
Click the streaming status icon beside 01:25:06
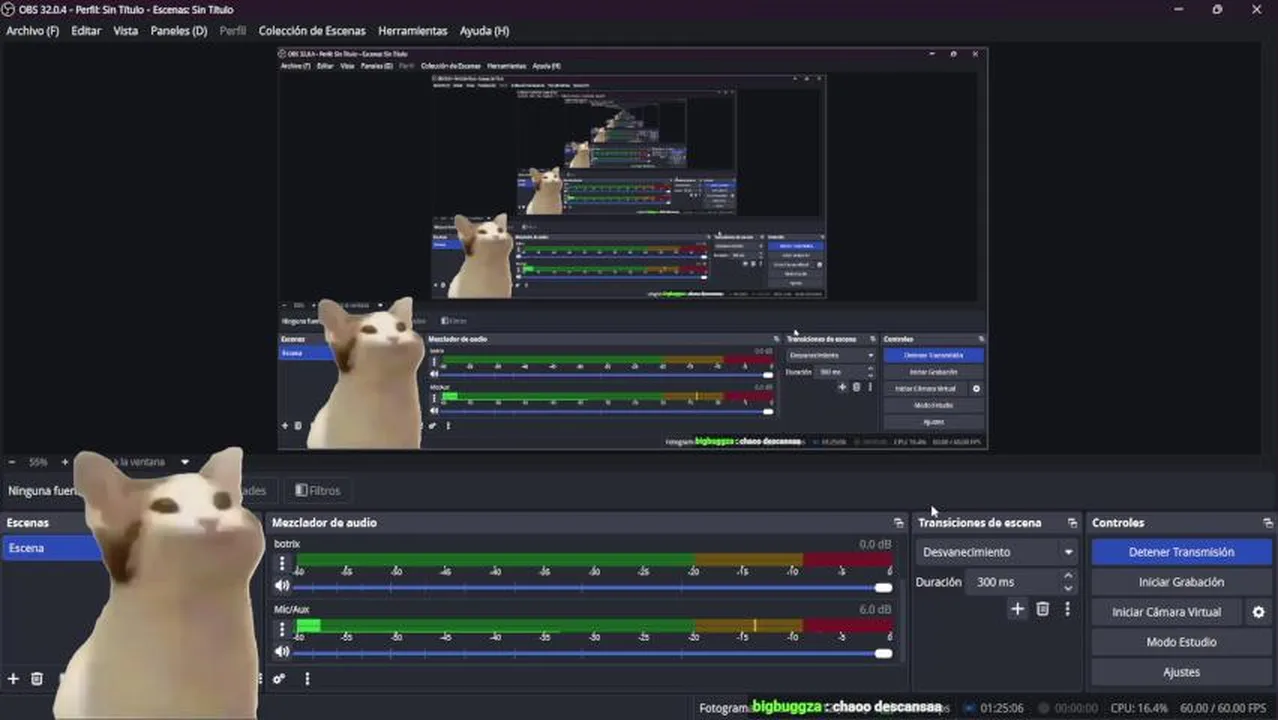[x=969, y=708]
